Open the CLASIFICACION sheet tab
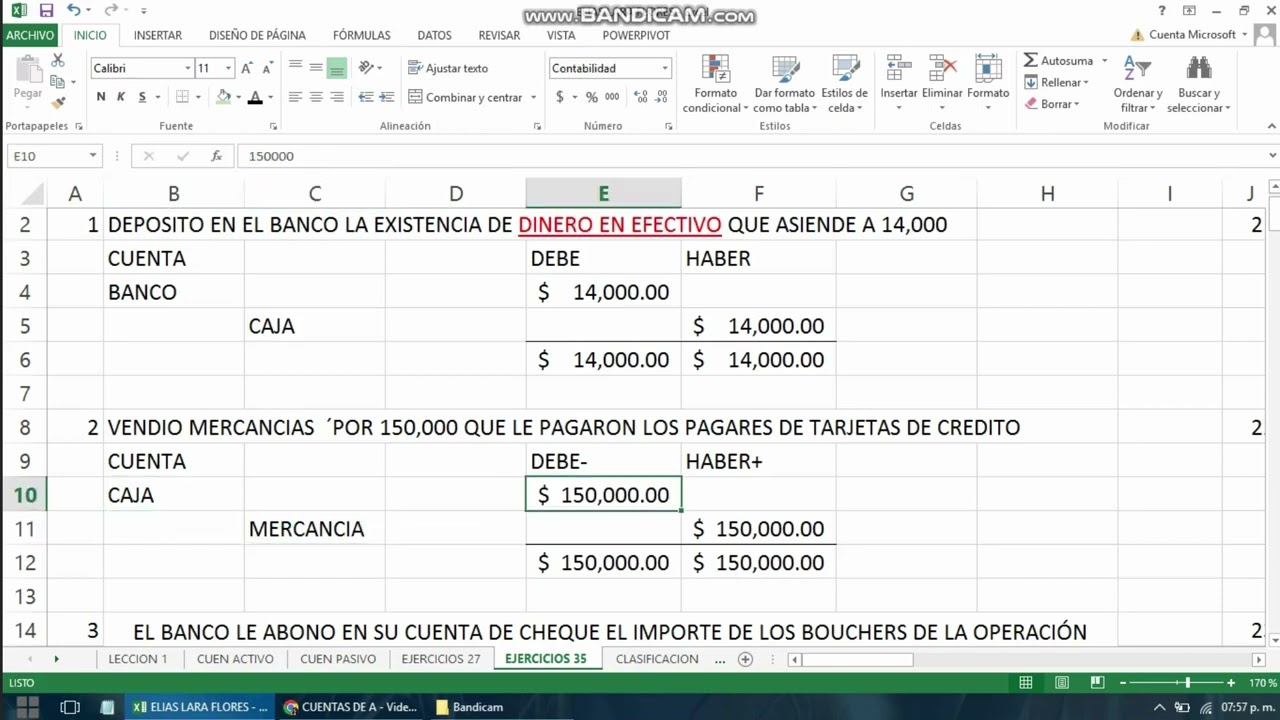The height and width of the screenshot is (720, 1280). click(x=657, y=659)
